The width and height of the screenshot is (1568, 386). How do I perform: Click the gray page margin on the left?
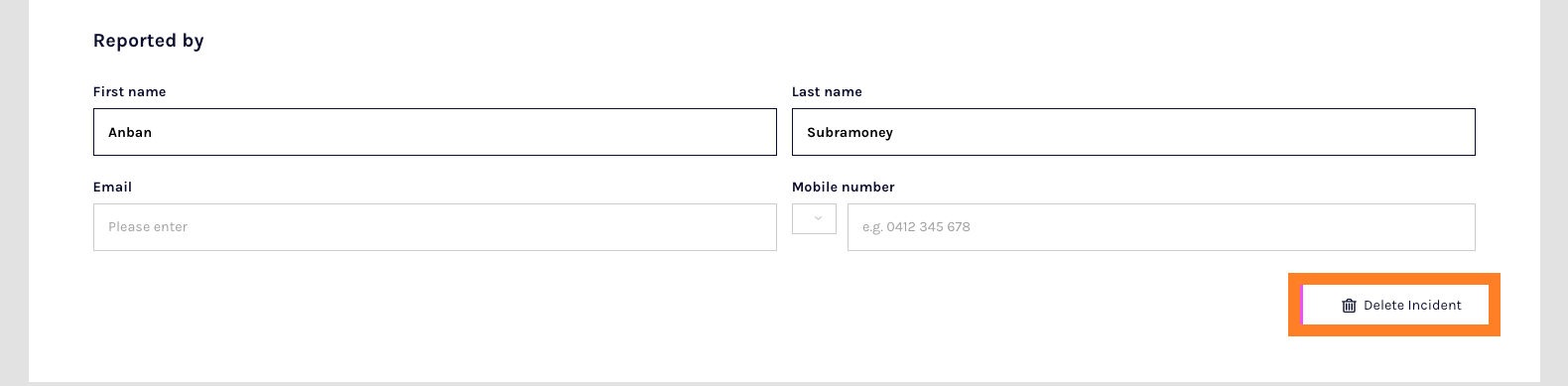tap(14, 193)
